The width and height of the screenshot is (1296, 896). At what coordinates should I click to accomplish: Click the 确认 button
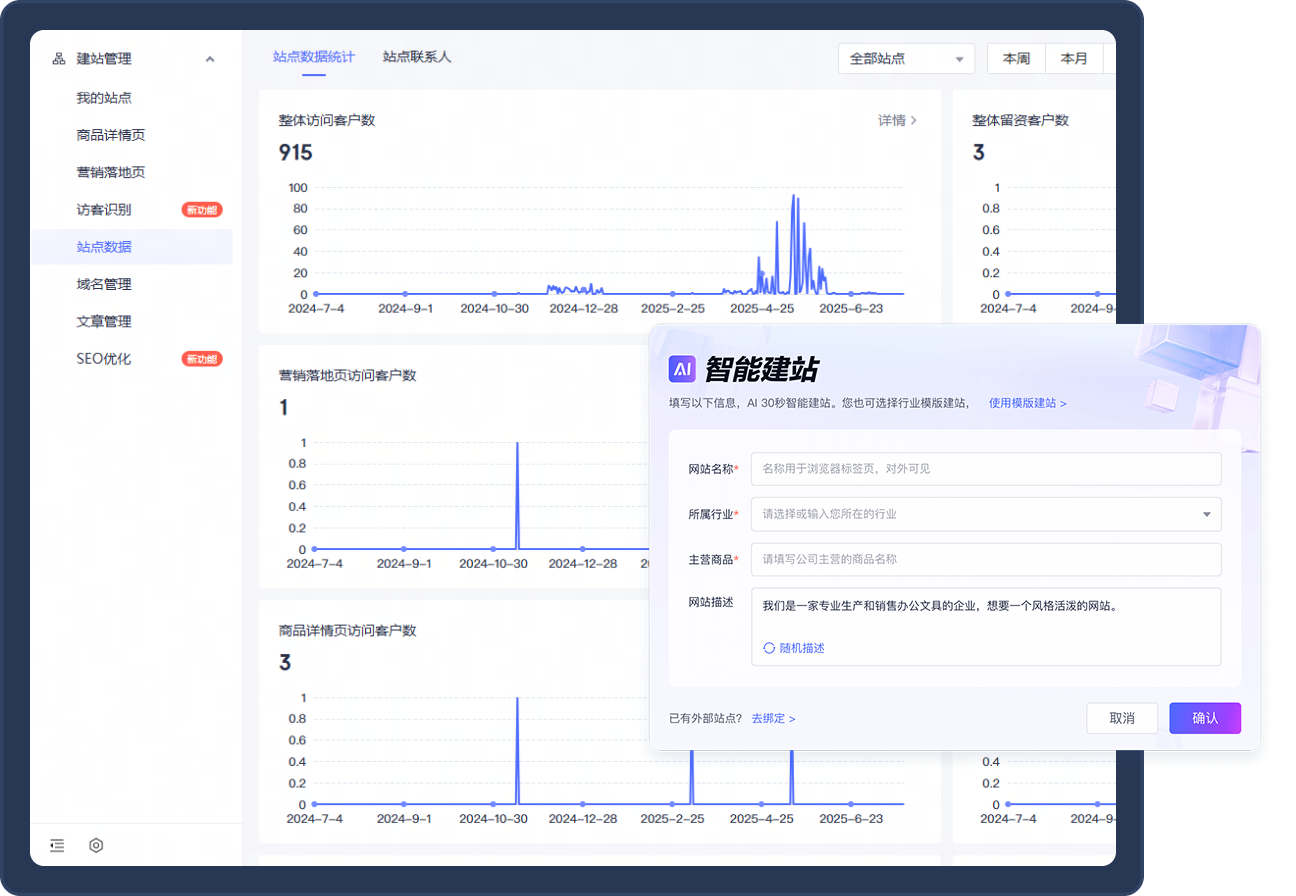[1205, 718]
